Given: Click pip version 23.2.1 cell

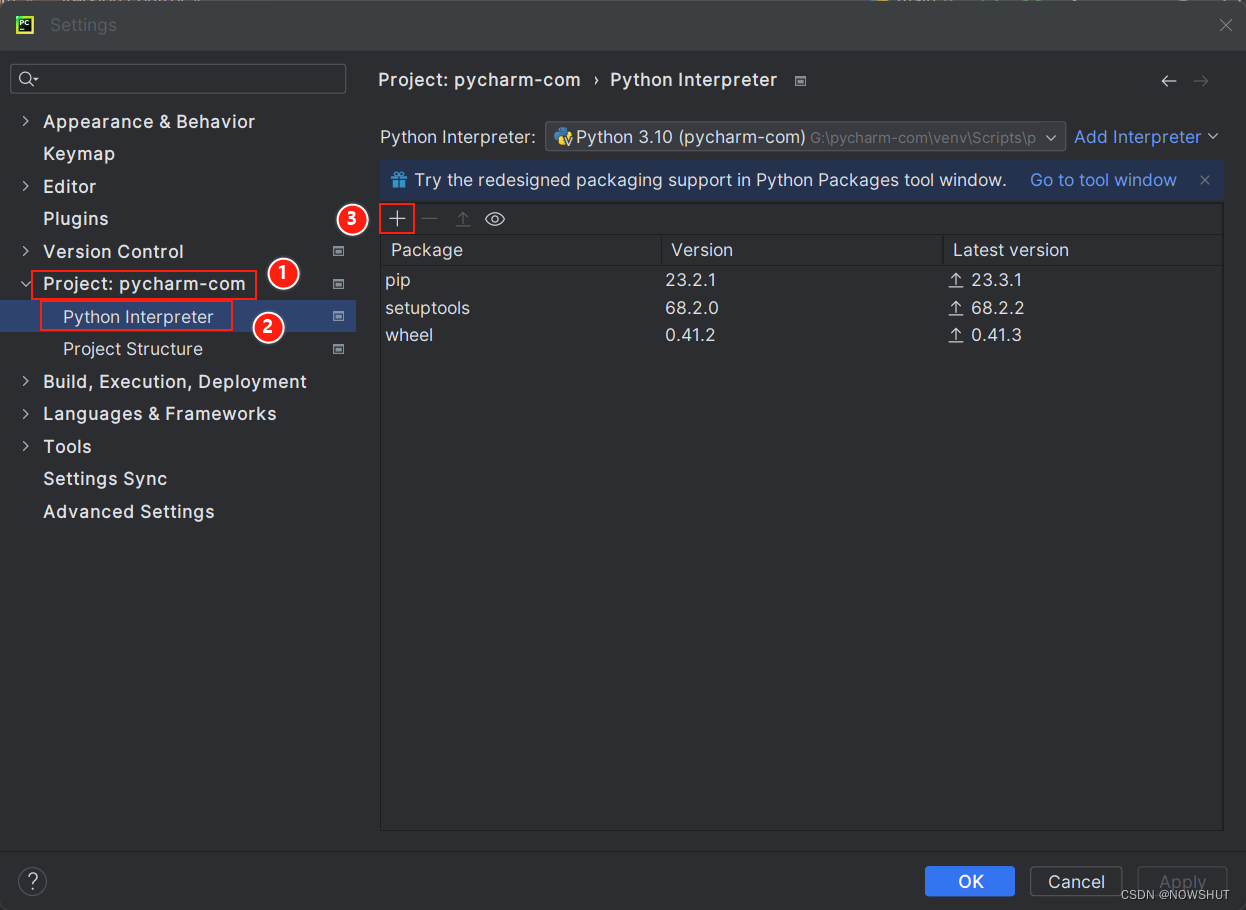Looking at the screenshot, I should [x=690, y=281].
